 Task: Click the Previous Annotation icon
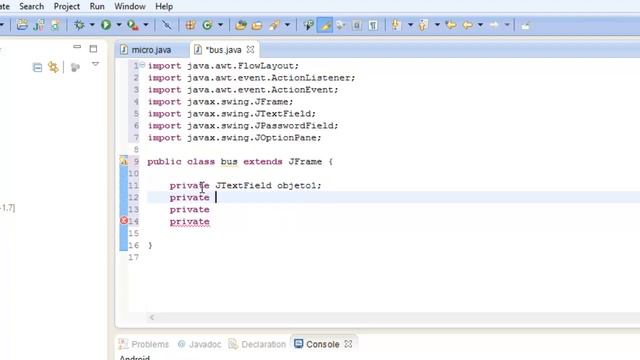click(423, 25)
